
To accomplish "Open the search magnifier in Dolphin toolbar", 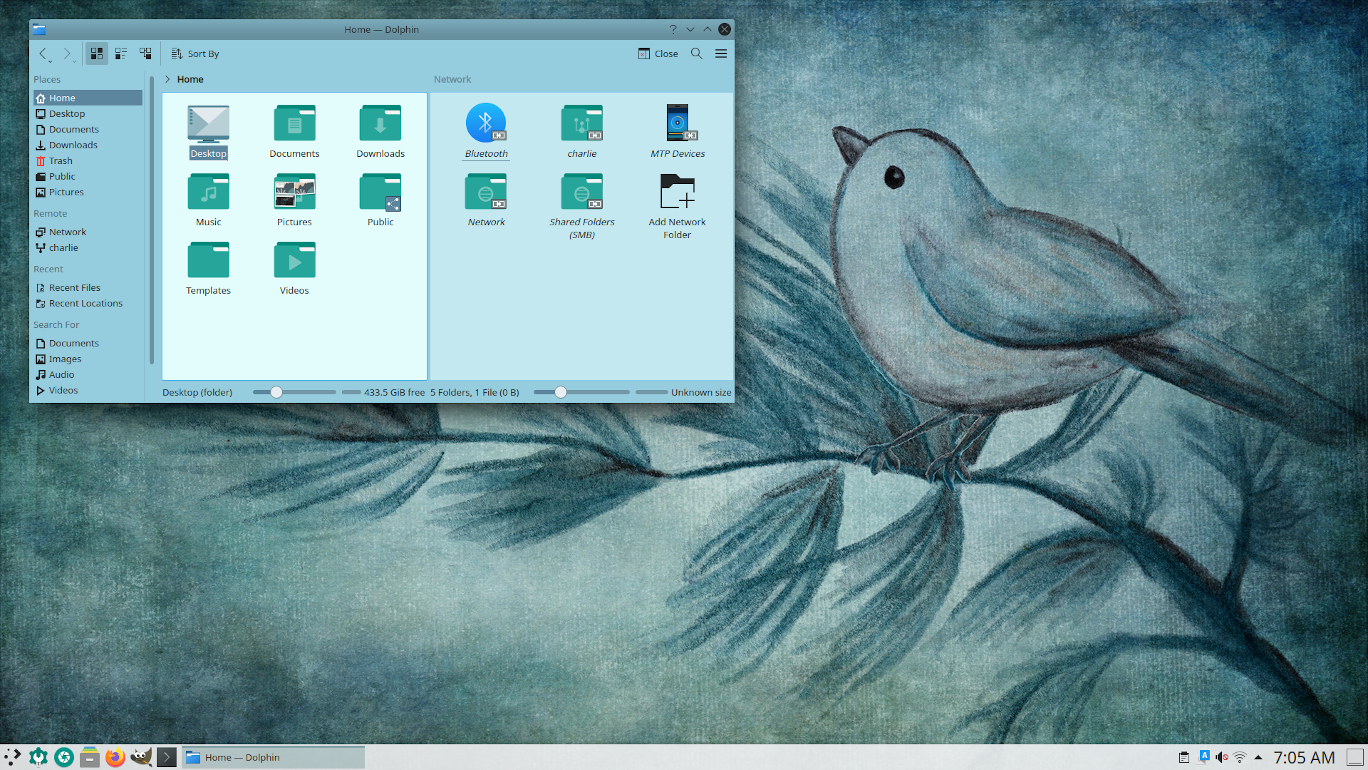I will (x=697, y=54).
